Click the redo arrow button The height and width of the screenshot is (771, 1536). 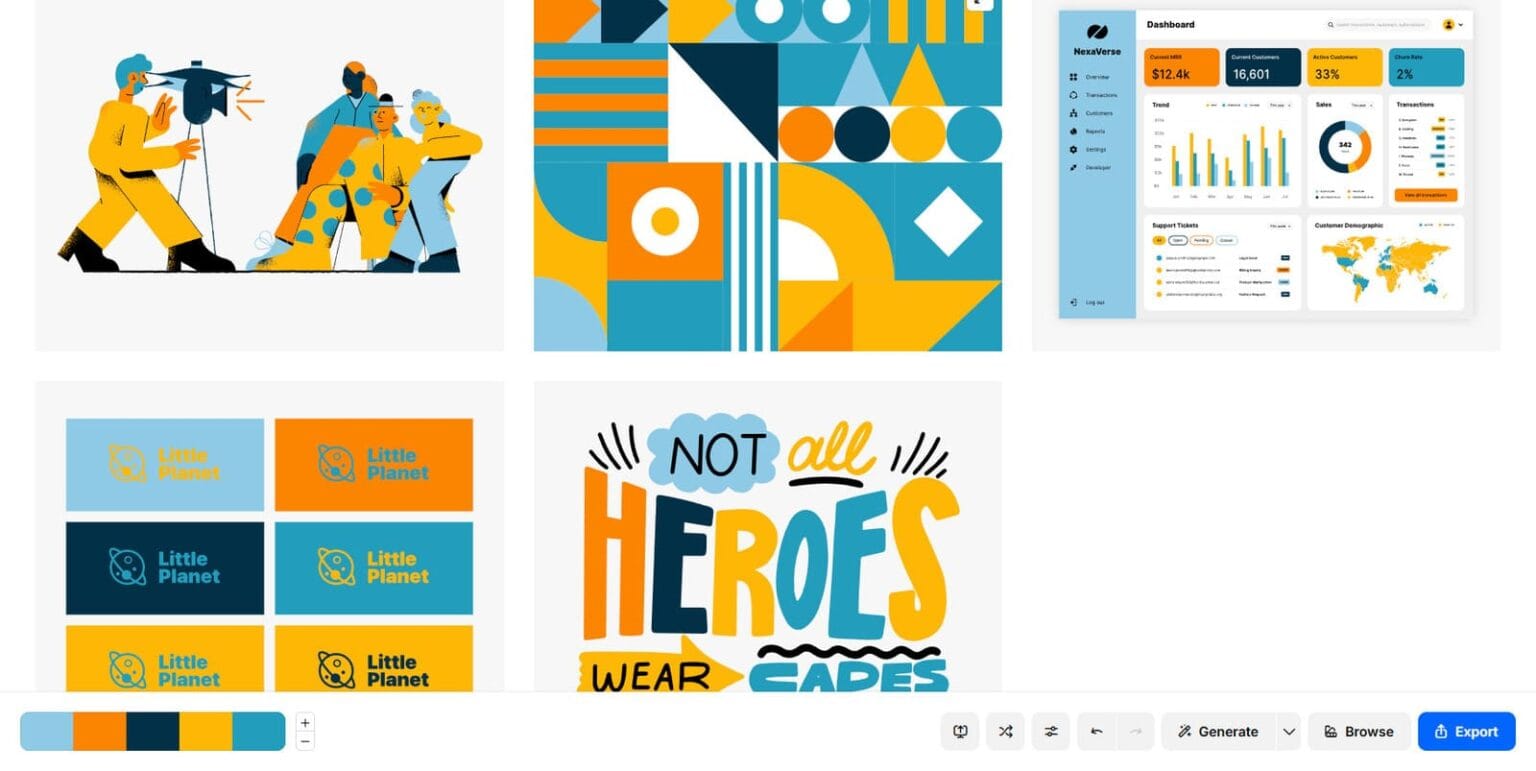point(1135,731)
